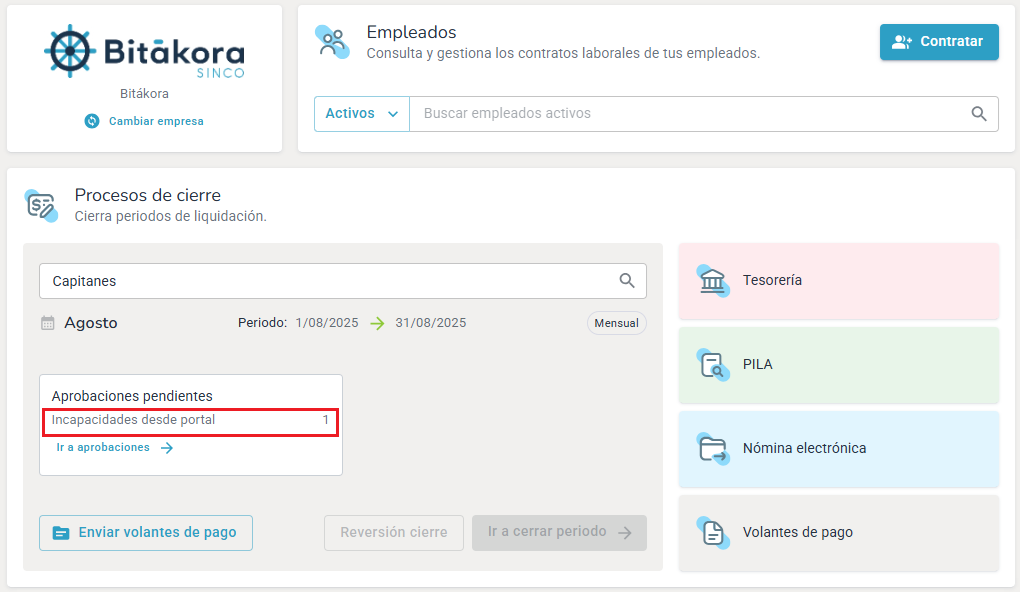Click the Cambiar empresa refresh icon
Screen dimensions: 1020x592
coord(92,121)
